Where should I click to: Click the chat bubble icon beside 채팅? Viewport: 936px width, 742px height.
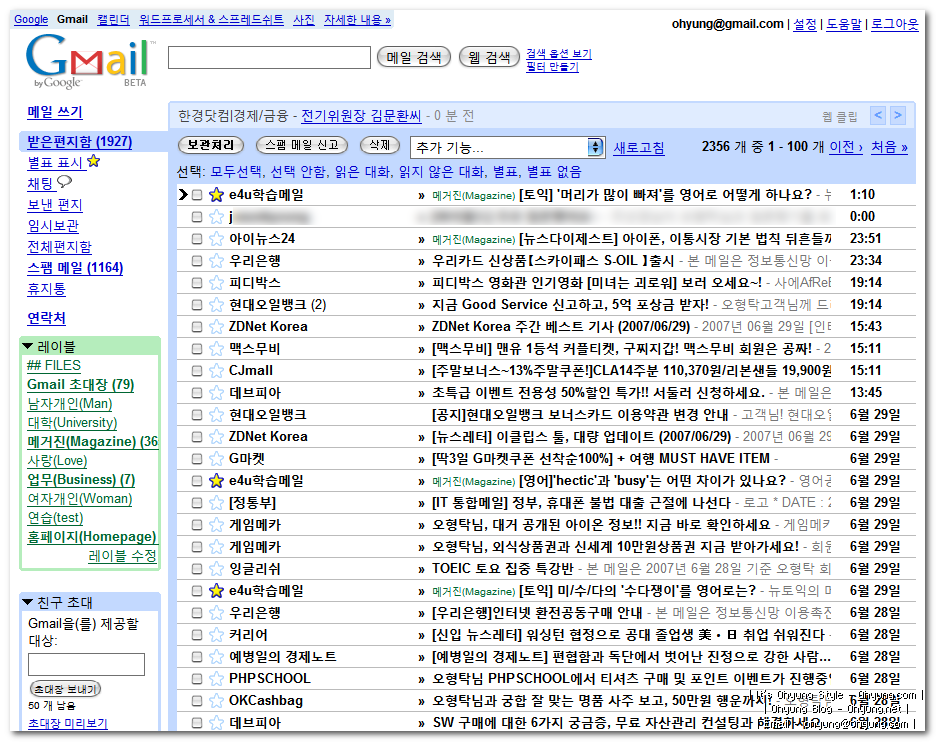64,181
